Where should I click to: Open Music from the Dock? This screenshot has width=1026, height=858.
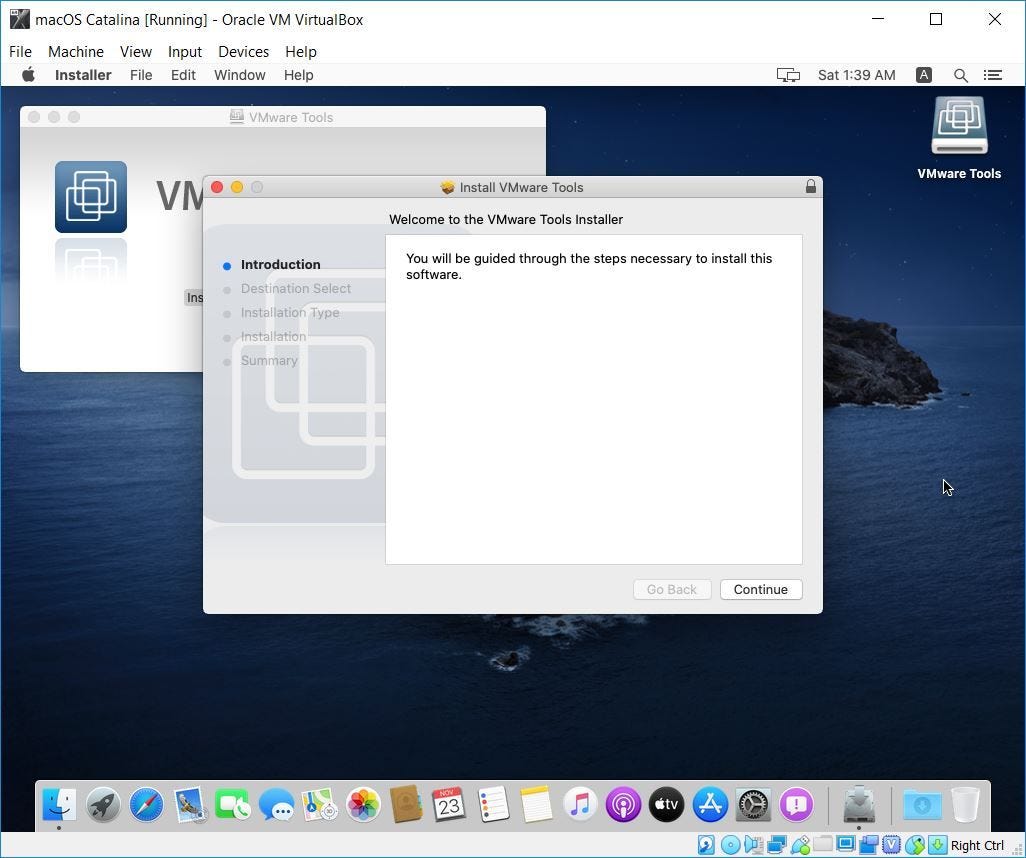580,804
